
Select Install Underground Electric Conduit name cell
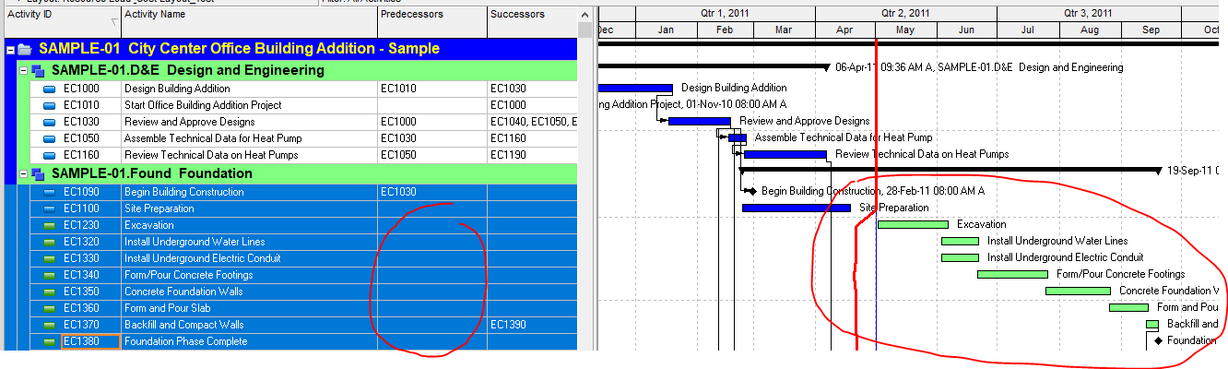click(249, 258)
